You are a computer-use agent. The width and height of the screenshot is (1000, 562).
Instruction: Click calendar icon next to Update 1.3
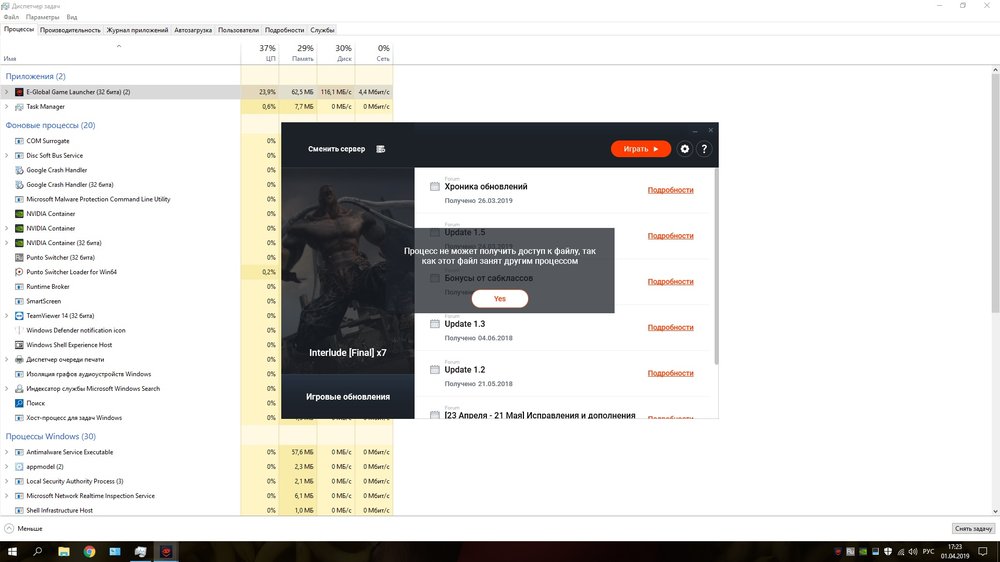pyautogui.click(x=434, y=324)
